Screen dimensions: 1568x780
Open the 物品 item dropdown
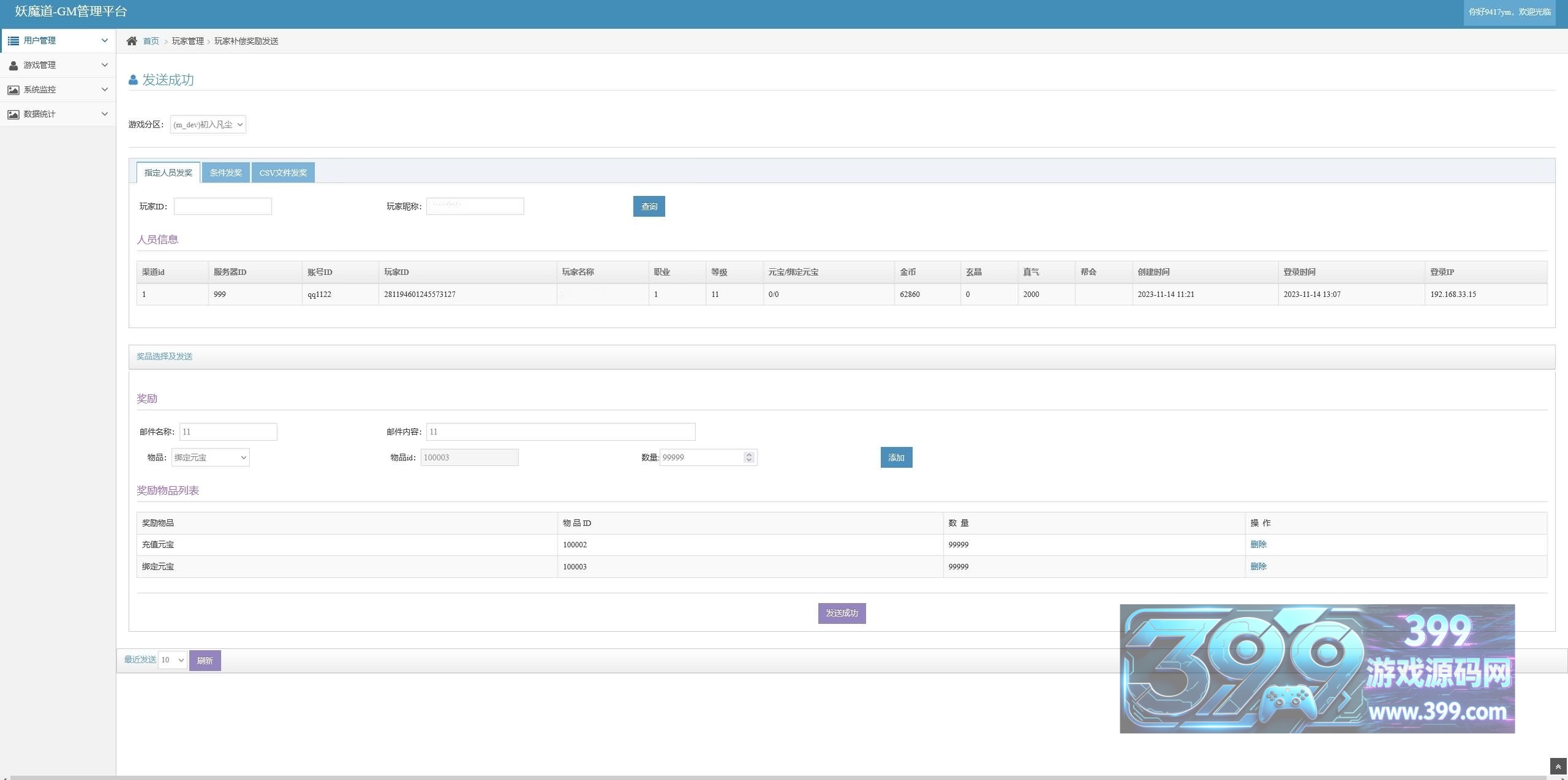click(x=210, y=457)
